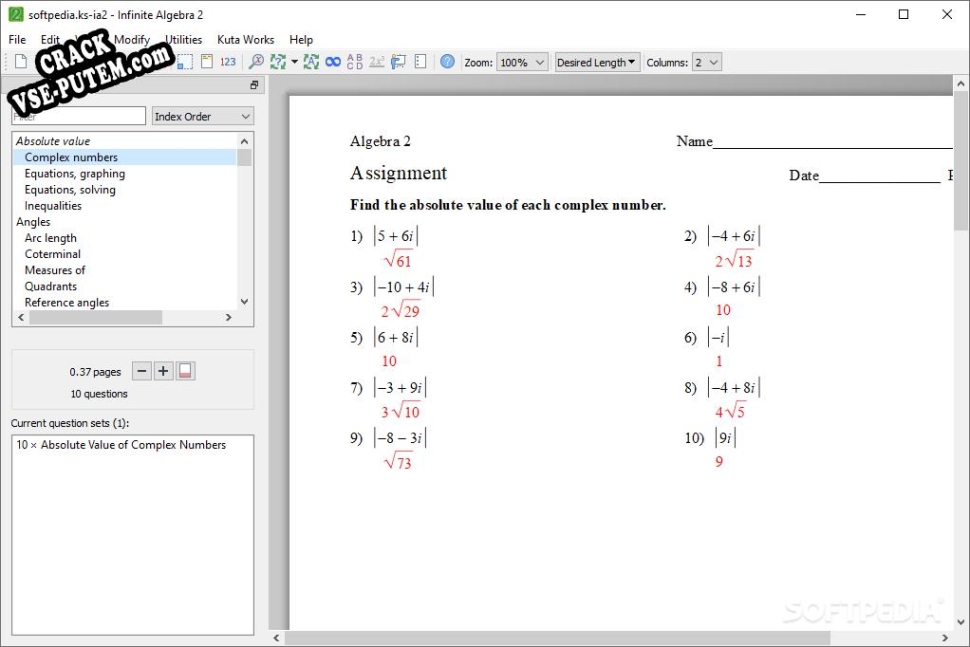Click the regenerate answers icon with letter A
970x647 pixels.
click(x=311, y=61)
